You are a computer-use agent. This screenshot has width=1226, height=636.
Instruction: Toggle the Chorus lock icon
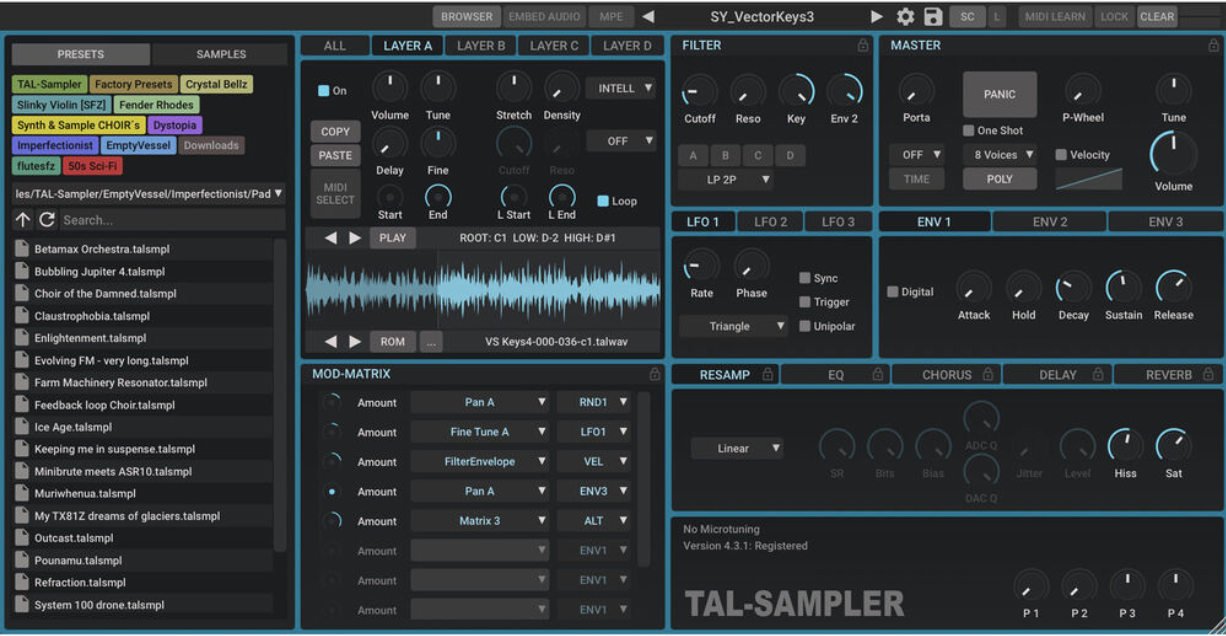(988, 375)
